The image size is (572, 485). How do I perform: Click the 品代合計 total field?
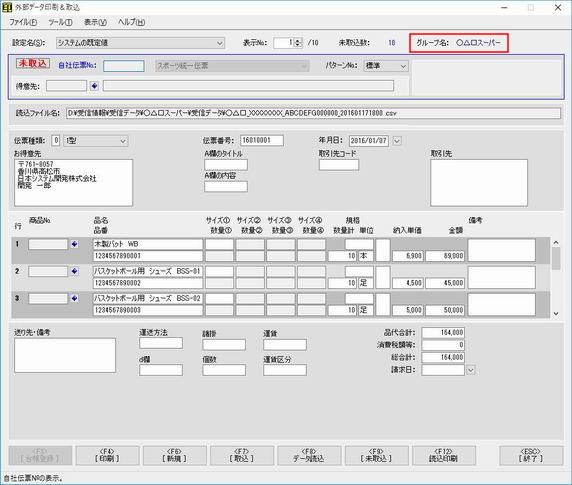pyautogui.click(x=443, y=333)
